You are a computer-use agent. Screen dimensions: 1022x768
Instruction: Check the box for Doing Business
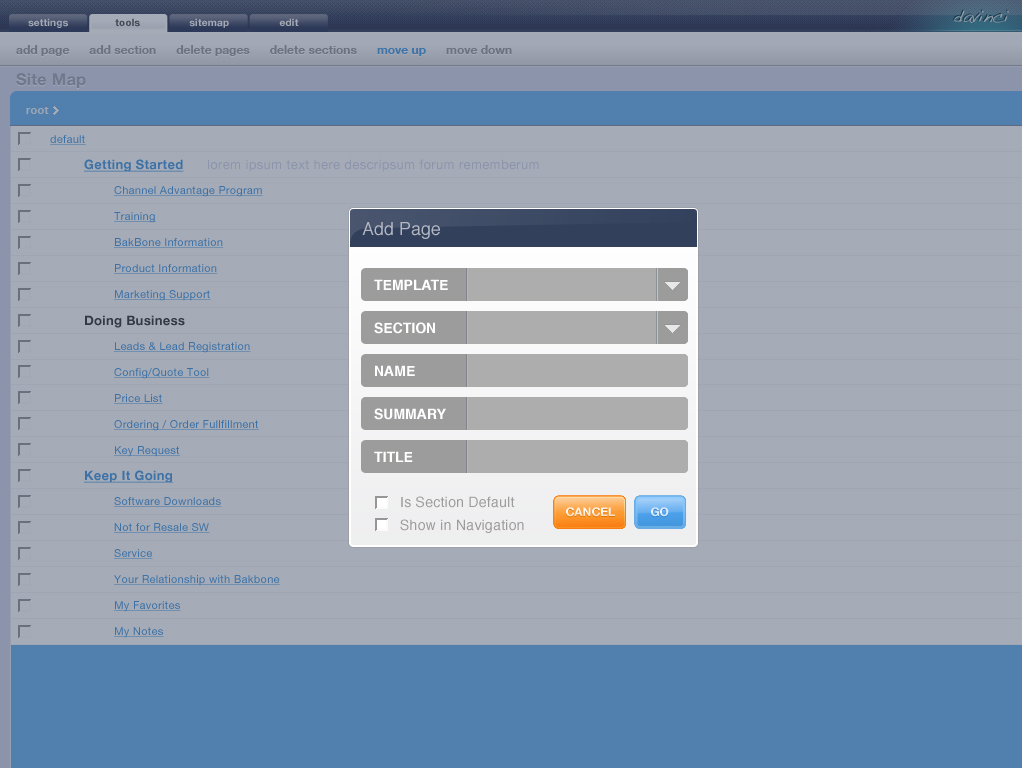[25, 320]
